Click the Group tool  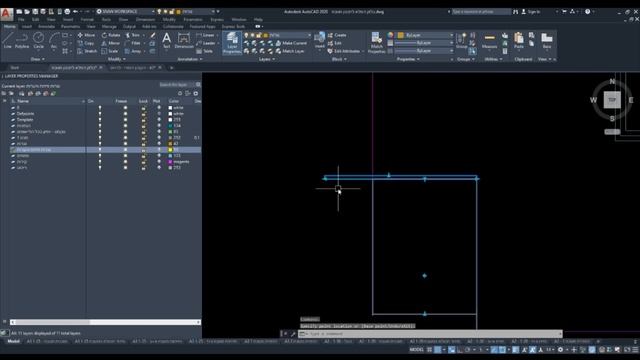tap(461, 41)
